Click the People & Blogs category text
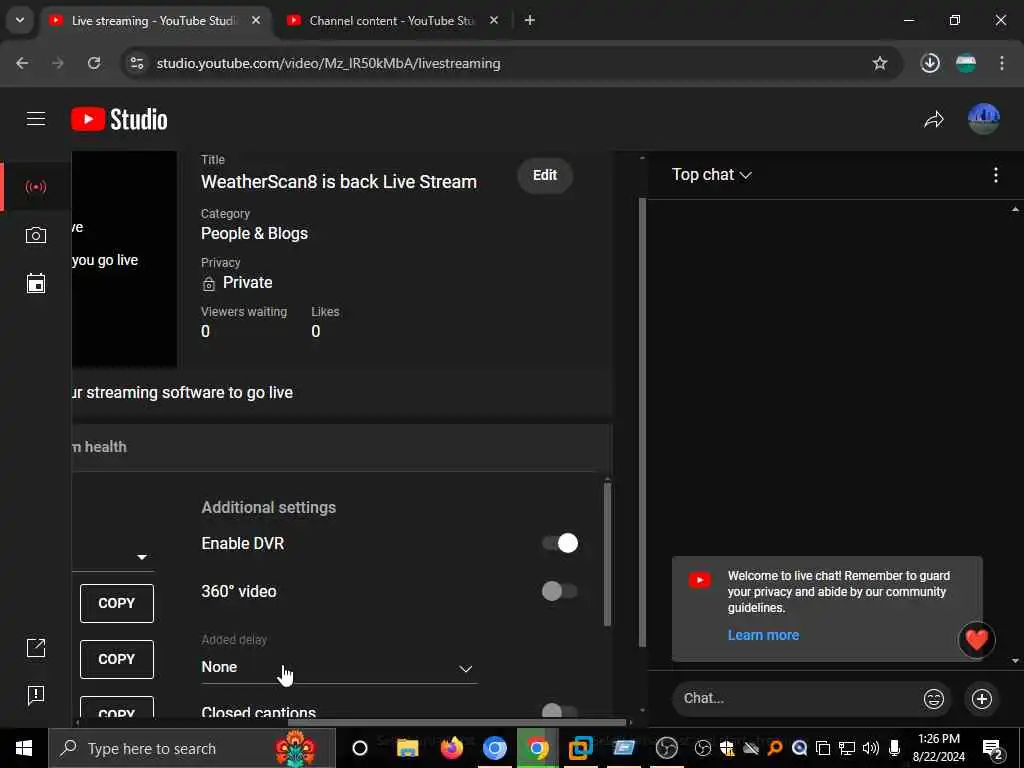Viewport: 1024px width, 768px height. pos(255,234)
